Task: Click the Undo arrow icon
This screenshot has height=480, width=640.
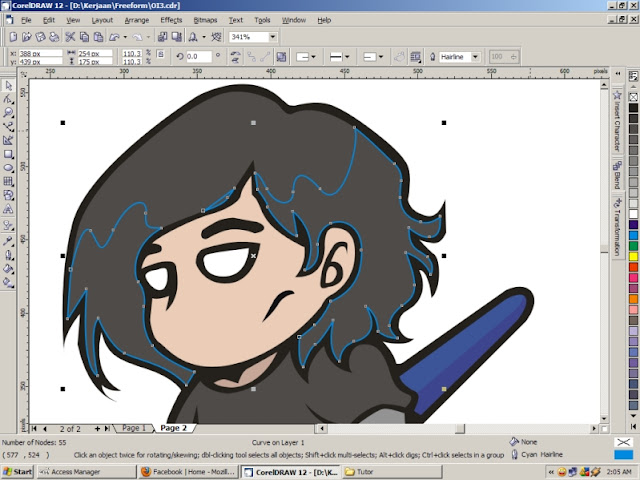Action: [x=114, y=37]
